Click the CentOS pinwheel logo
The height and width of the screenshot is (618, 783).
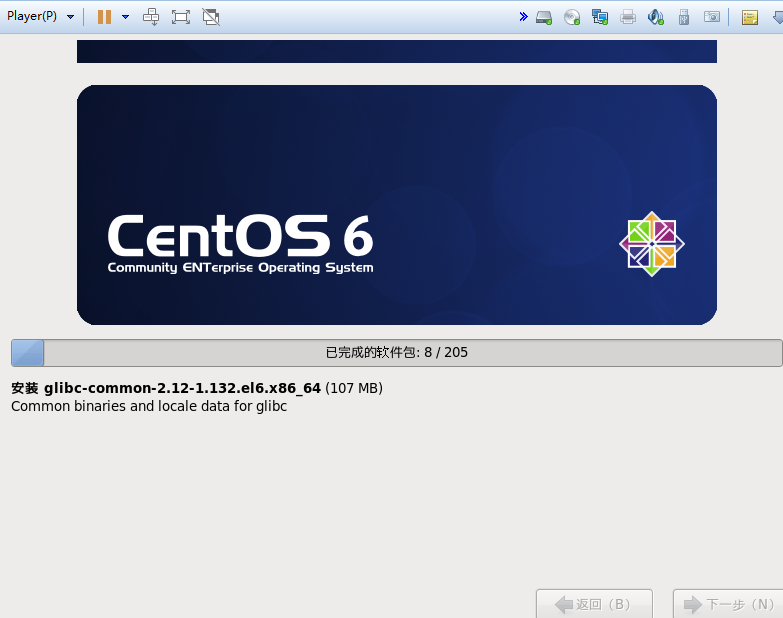(x=652, y=244)
